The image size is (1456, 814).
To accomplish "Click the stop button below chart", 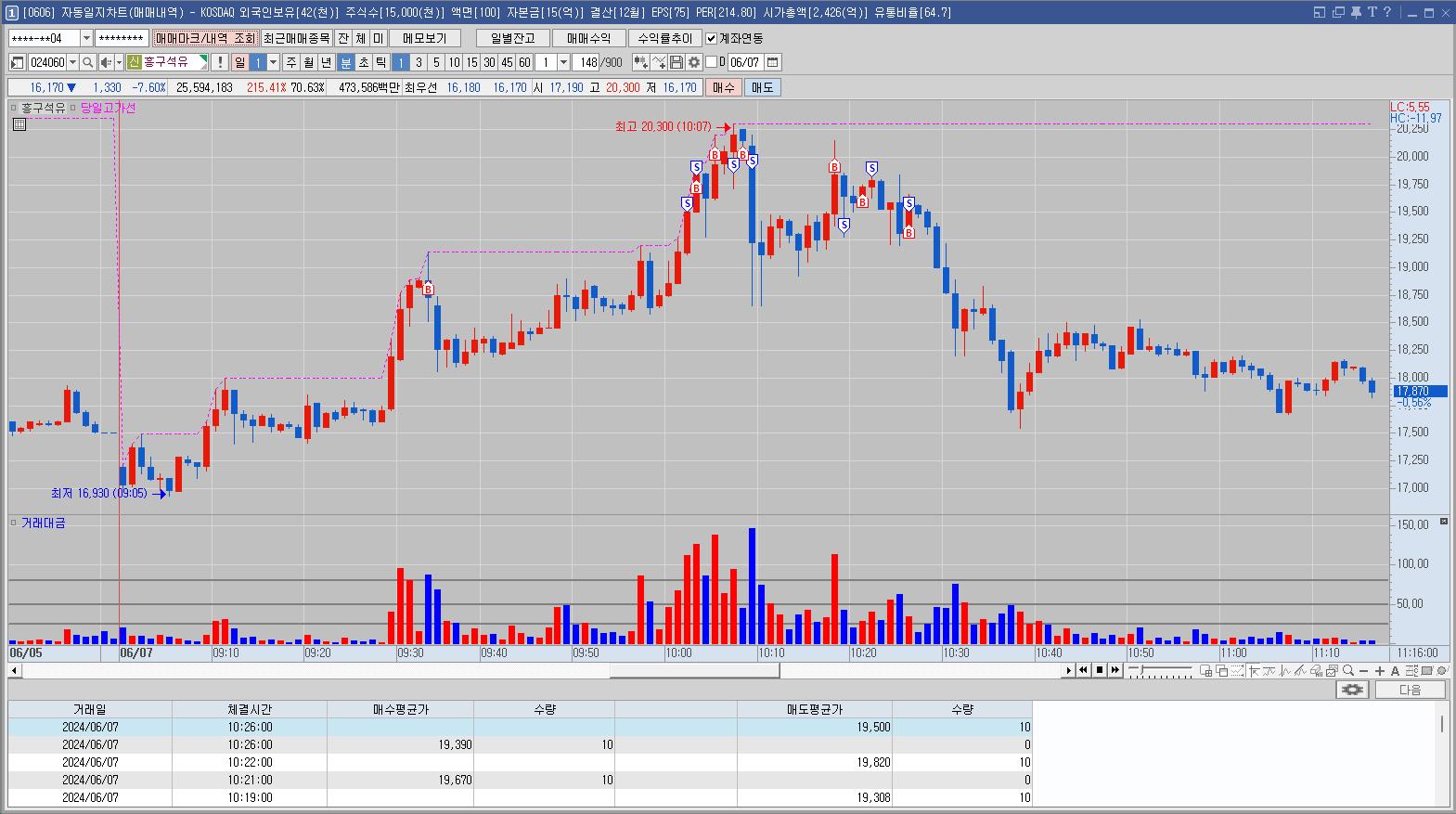I will click(x=1100, y=670).
